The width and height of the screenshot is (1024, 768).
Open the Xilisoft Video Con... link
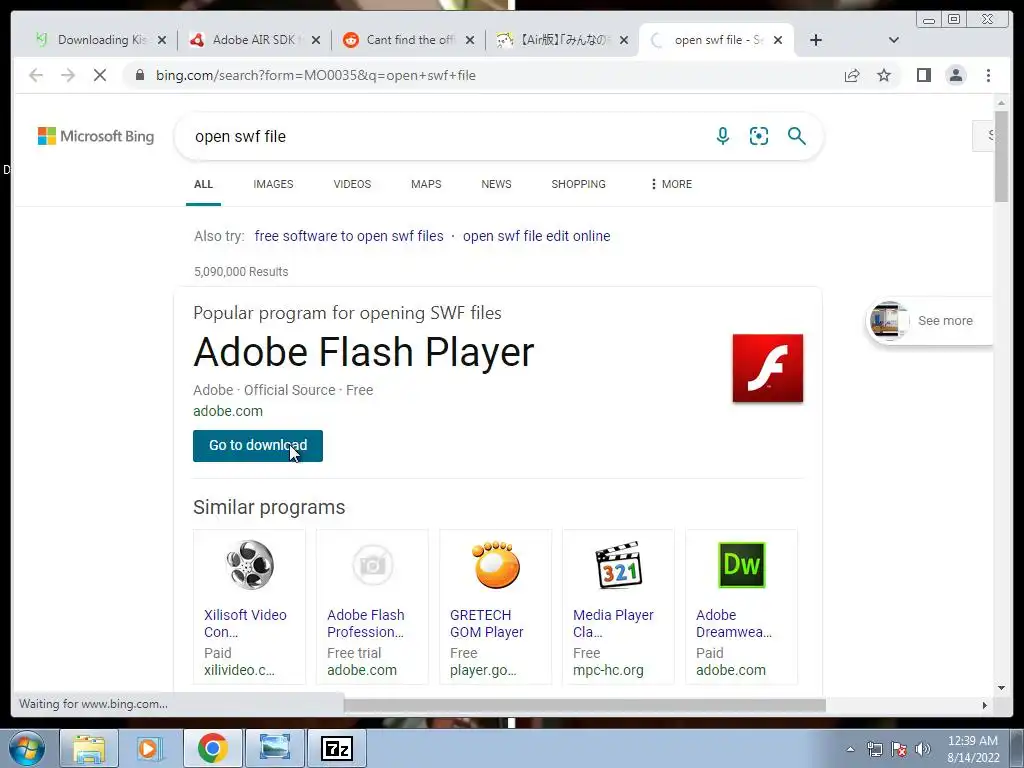pos(245,623)
